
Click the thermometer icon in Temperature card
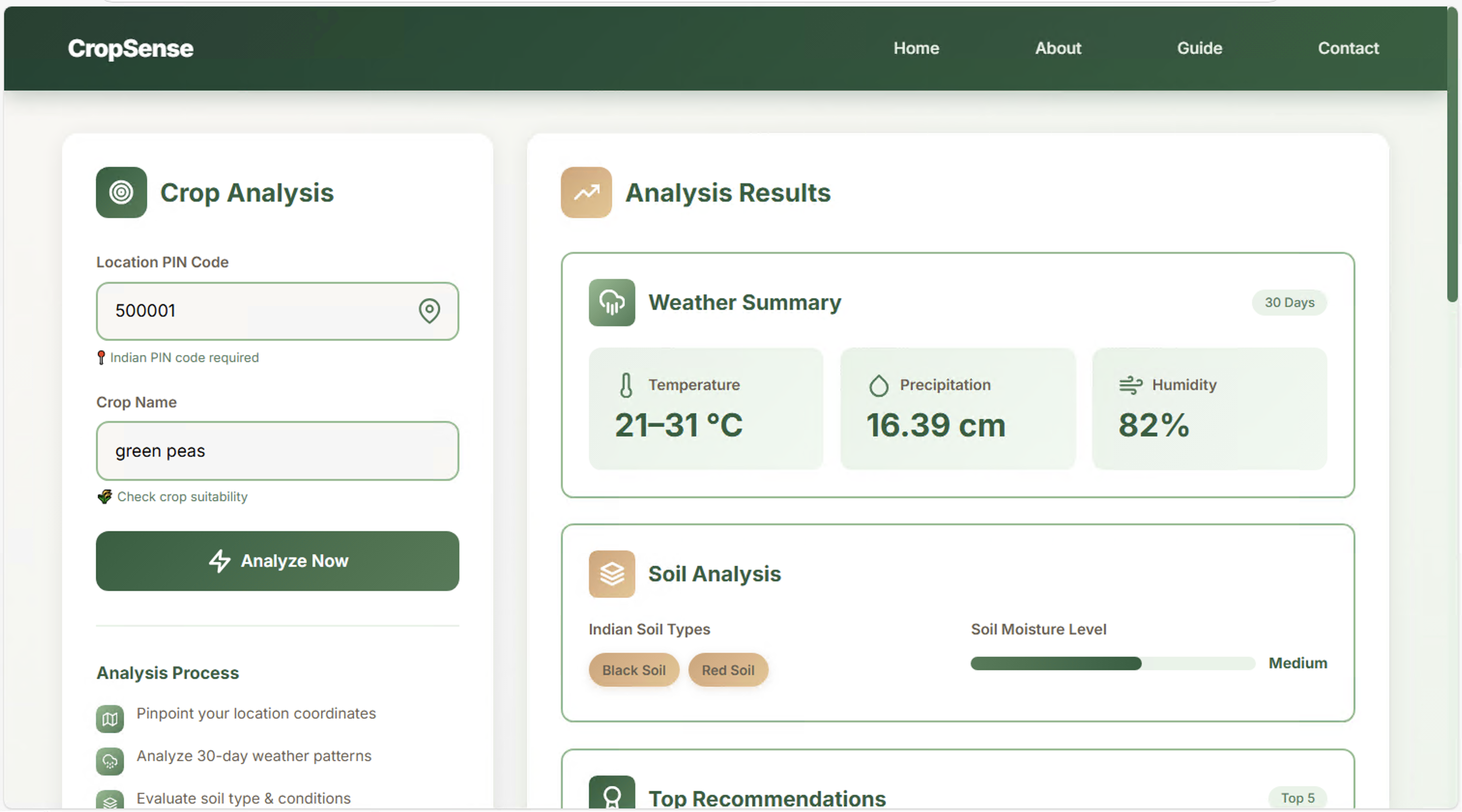pyautogui.click(x=626, y=385)
